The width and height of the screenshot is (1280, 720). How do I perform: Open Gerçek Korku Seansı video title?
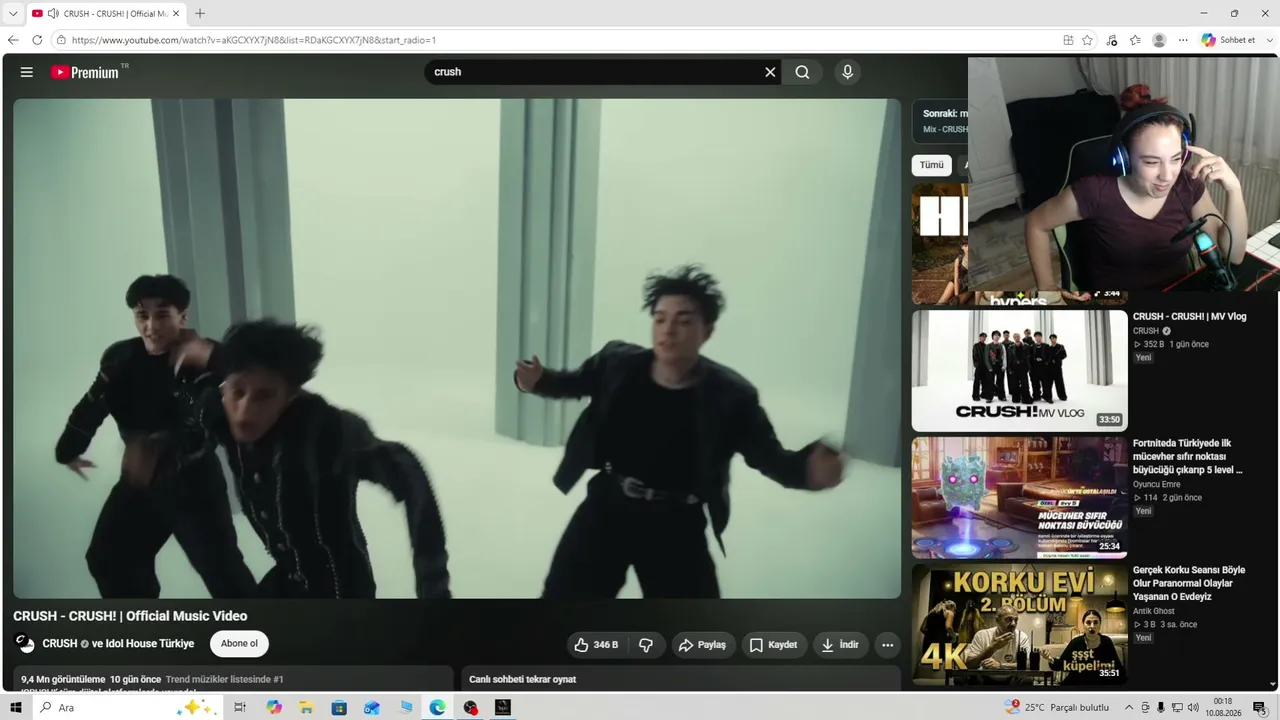click(x=1189, y=584)
